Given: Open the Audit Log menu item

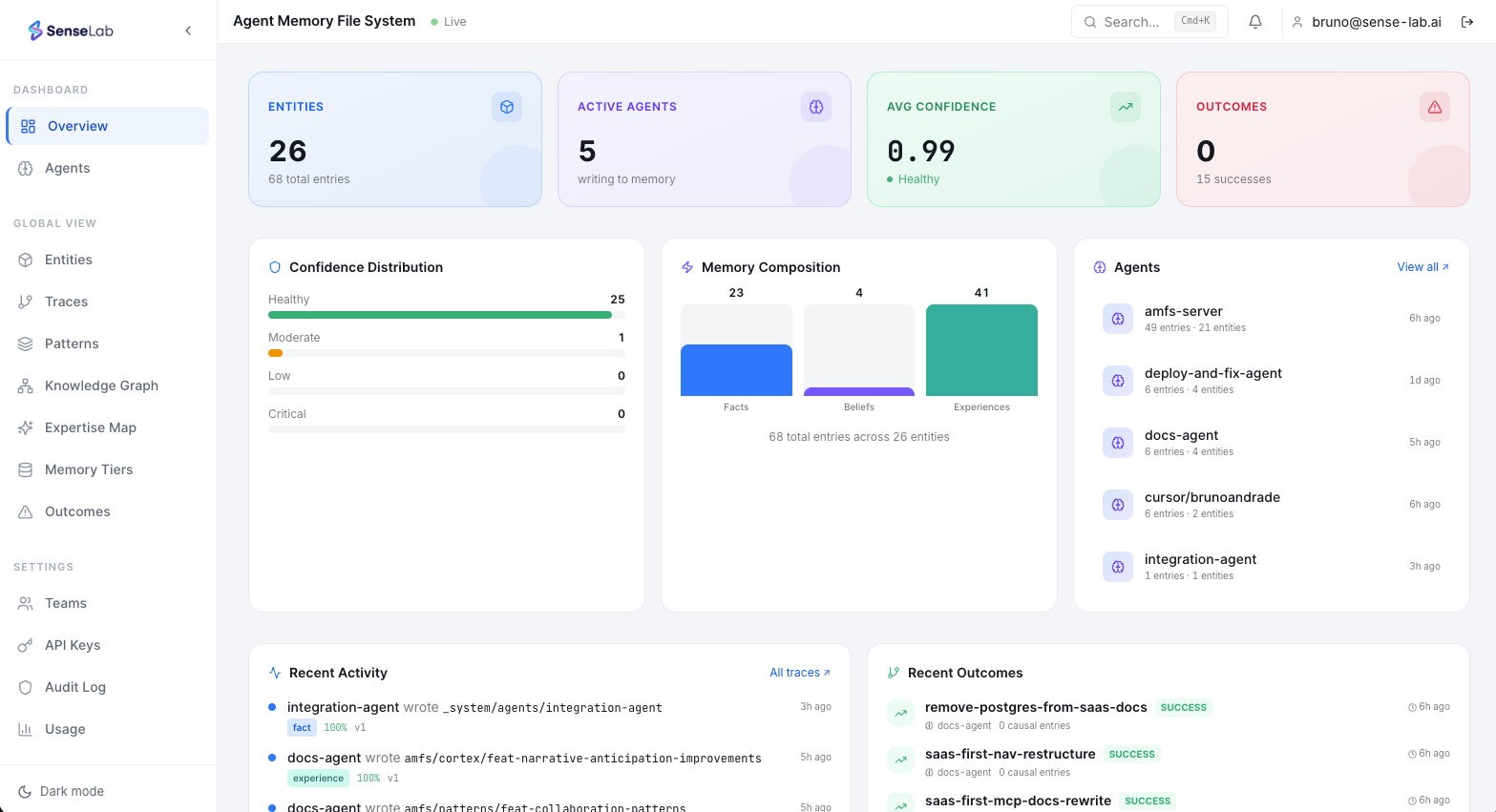Looking at the screenshot, I should [74, 687].
